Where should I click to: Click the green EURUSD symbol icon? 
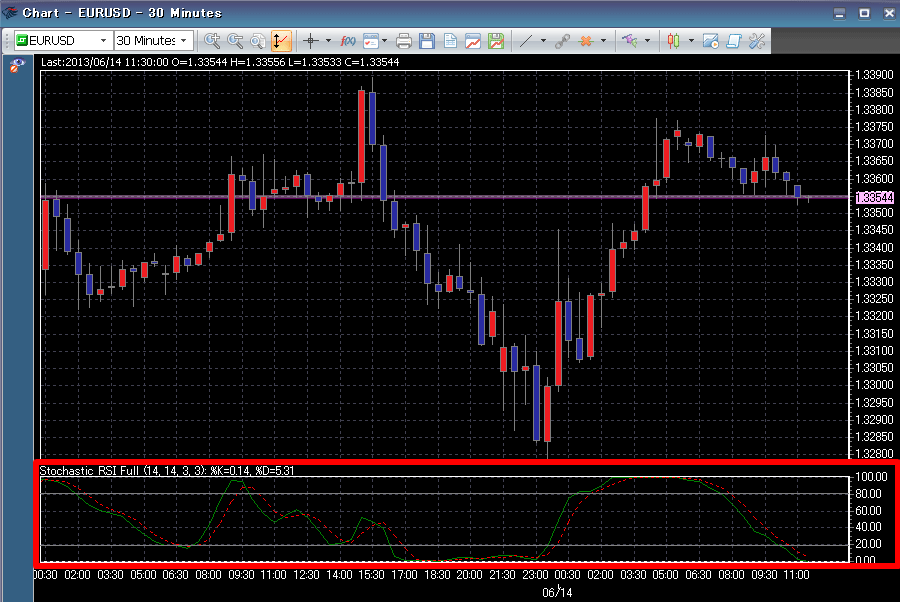coord(22,40)
